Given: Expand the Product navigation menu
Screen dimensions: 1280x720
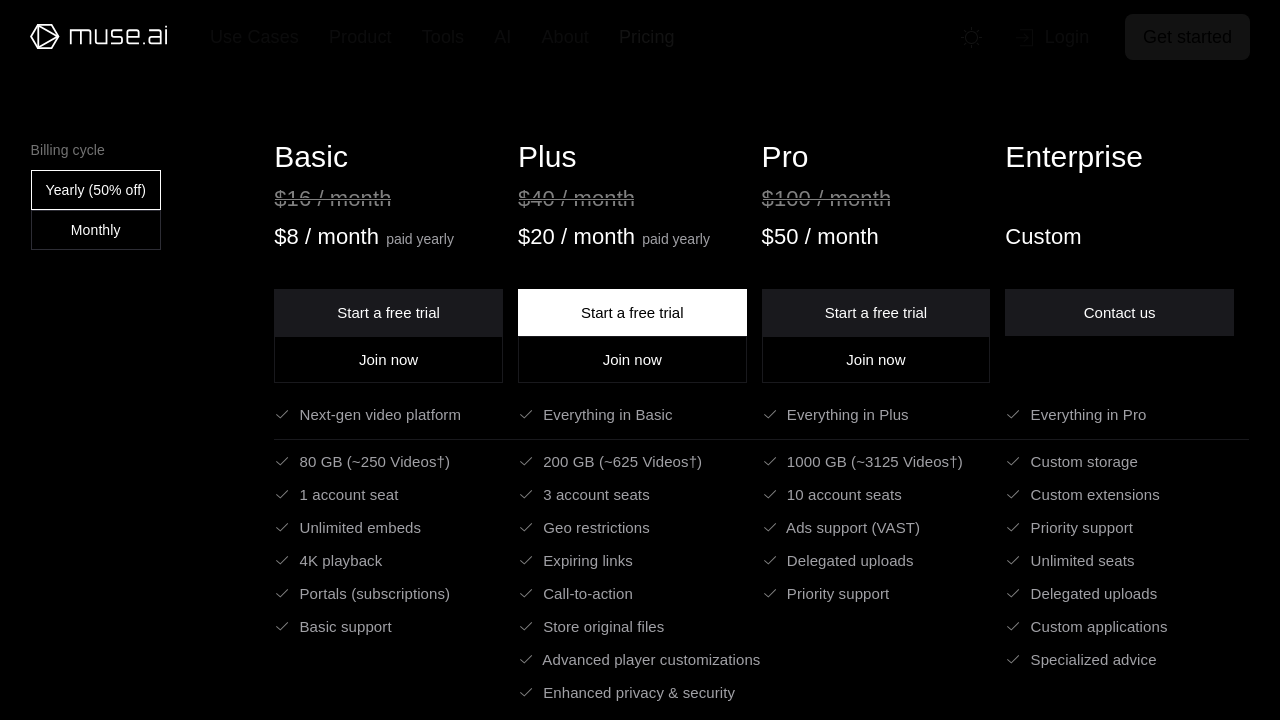Looking at the screenshot, I should coord(360,37).
